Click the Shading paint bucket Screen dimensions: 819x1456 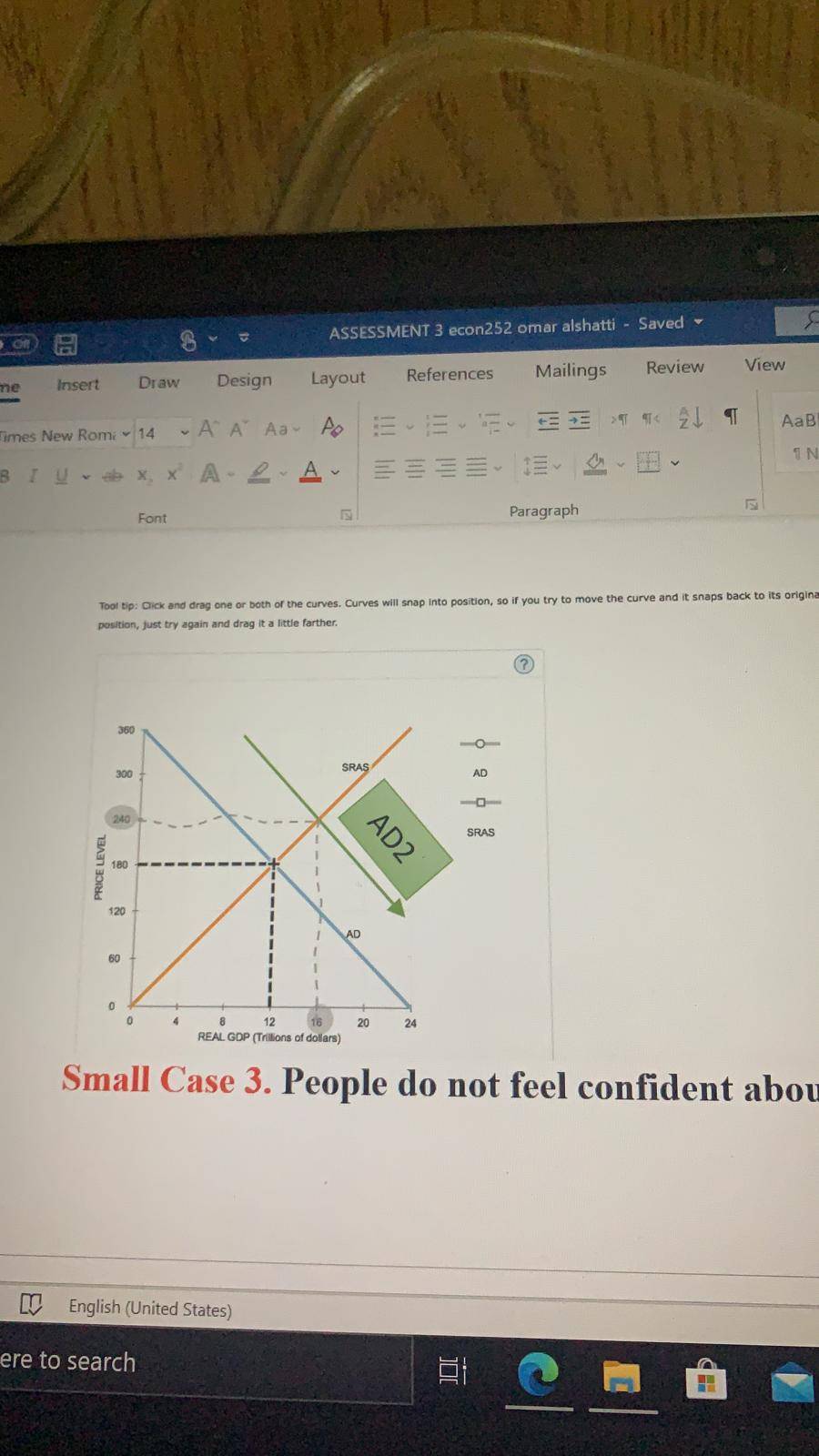point(595,464)
